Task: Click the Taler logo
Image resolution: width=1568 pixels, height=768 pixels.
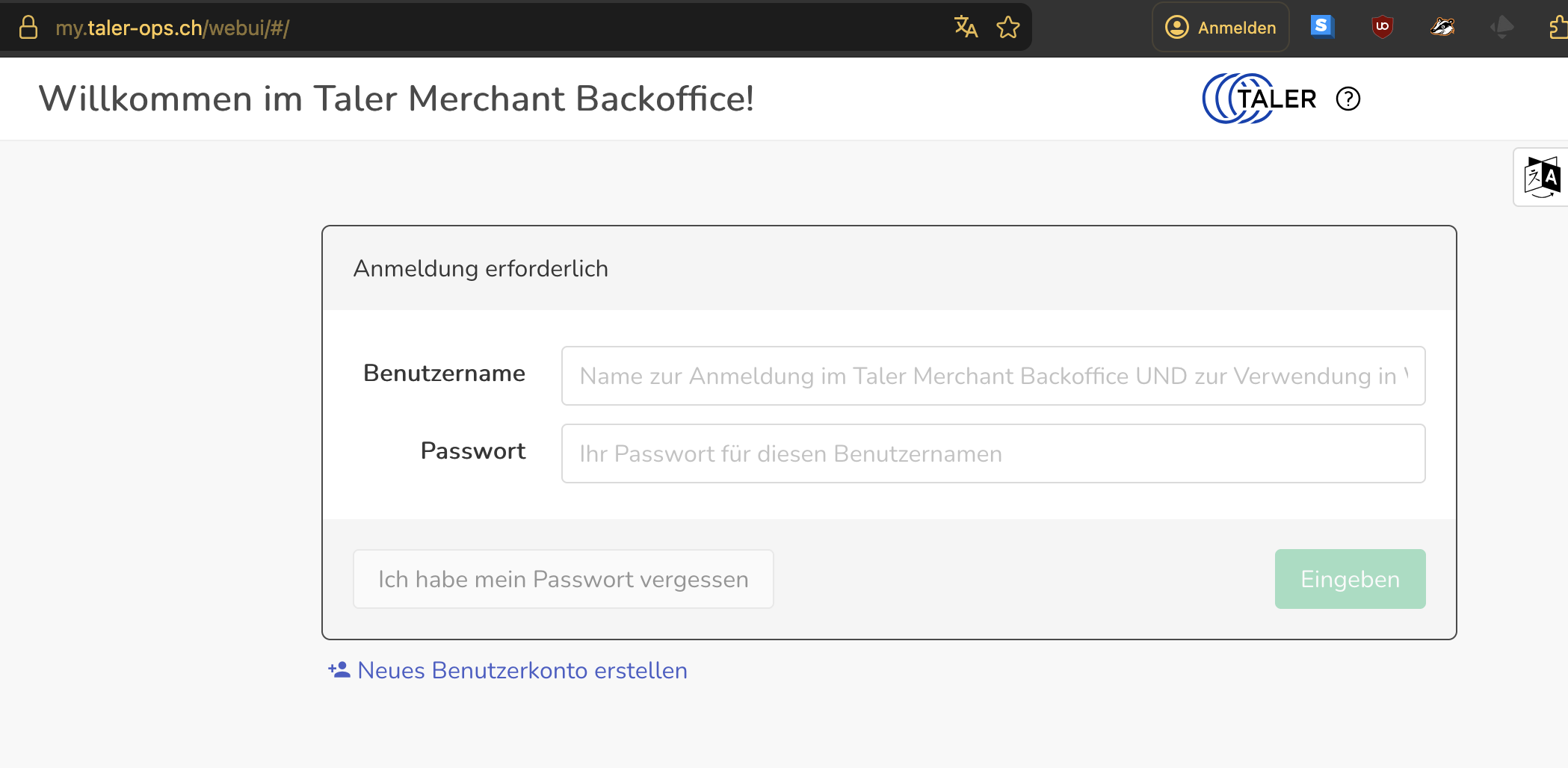Action: (1259, 99)
